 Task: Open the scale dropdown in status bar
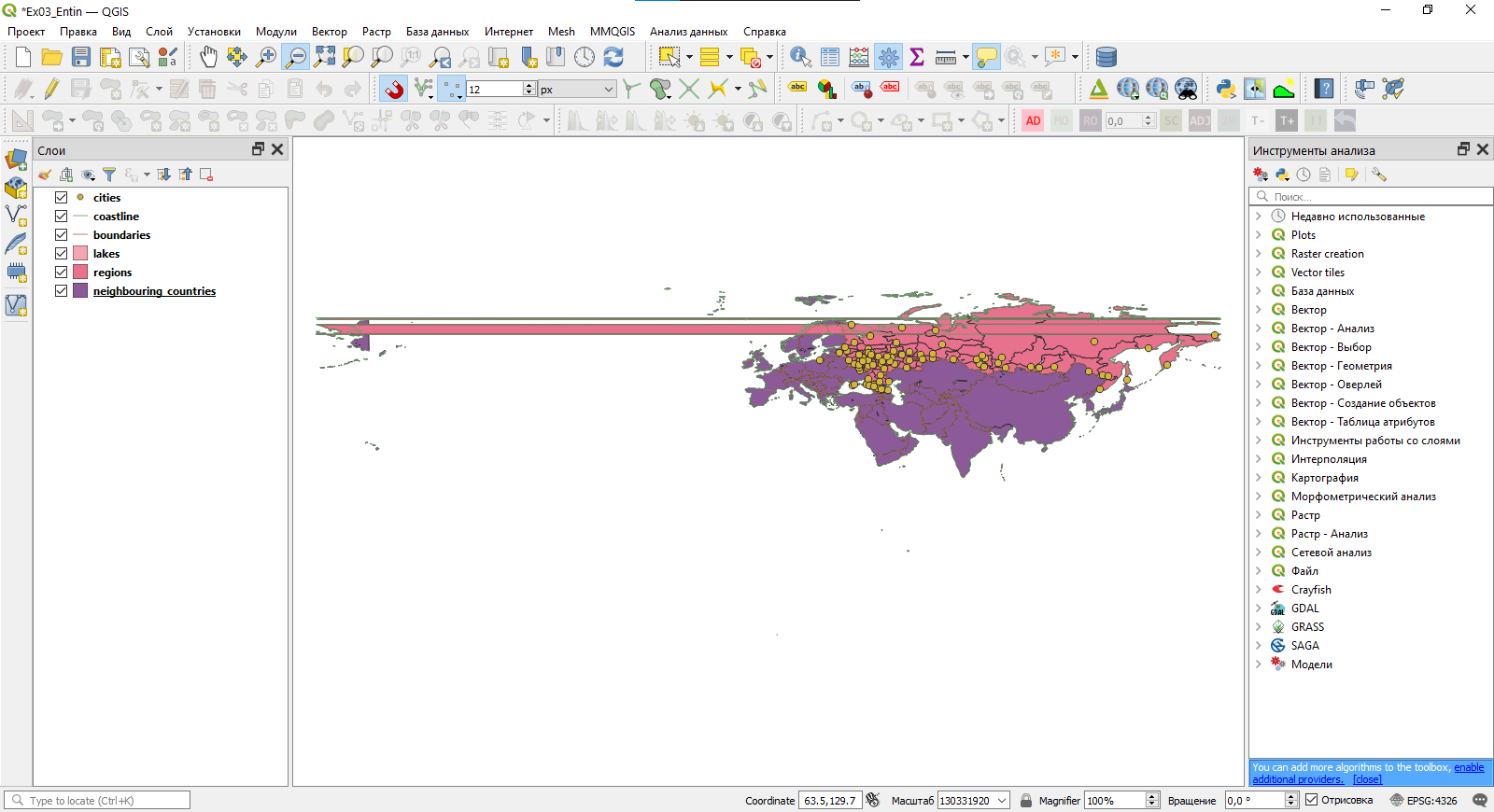coord(1002,801)
